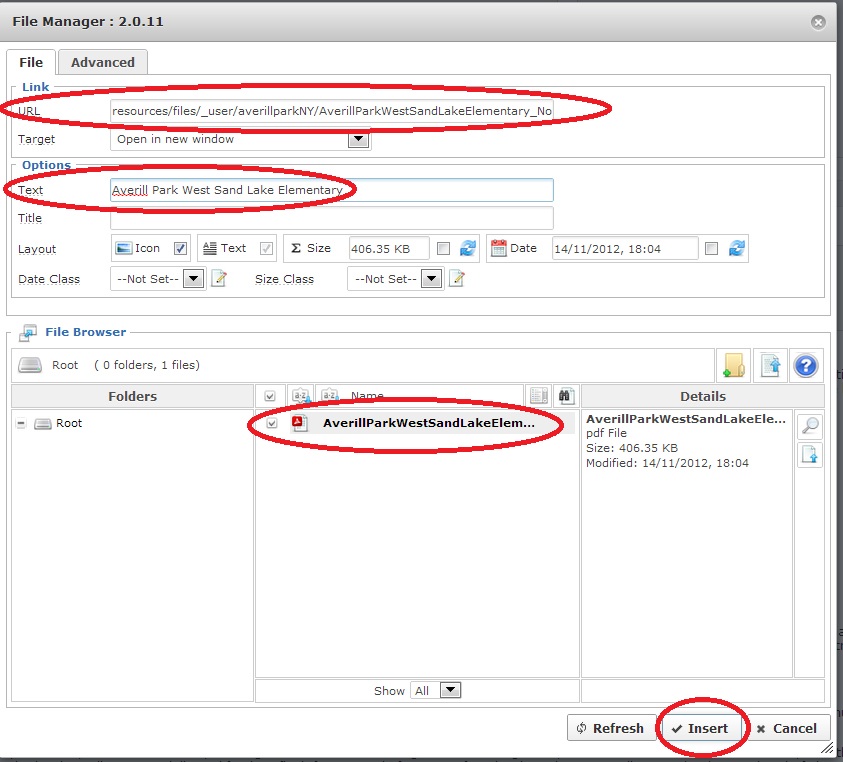Edit the Size Class with pencil icon
The width and height of the screenshot is (843, 762).
click(x=457, y=279)
